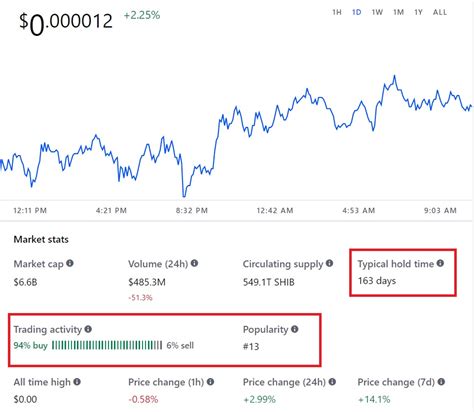The width and height of the screenshot is (474, 412).
Task: Open Typical hold time info icon
Action: click(x=440, y=263)
